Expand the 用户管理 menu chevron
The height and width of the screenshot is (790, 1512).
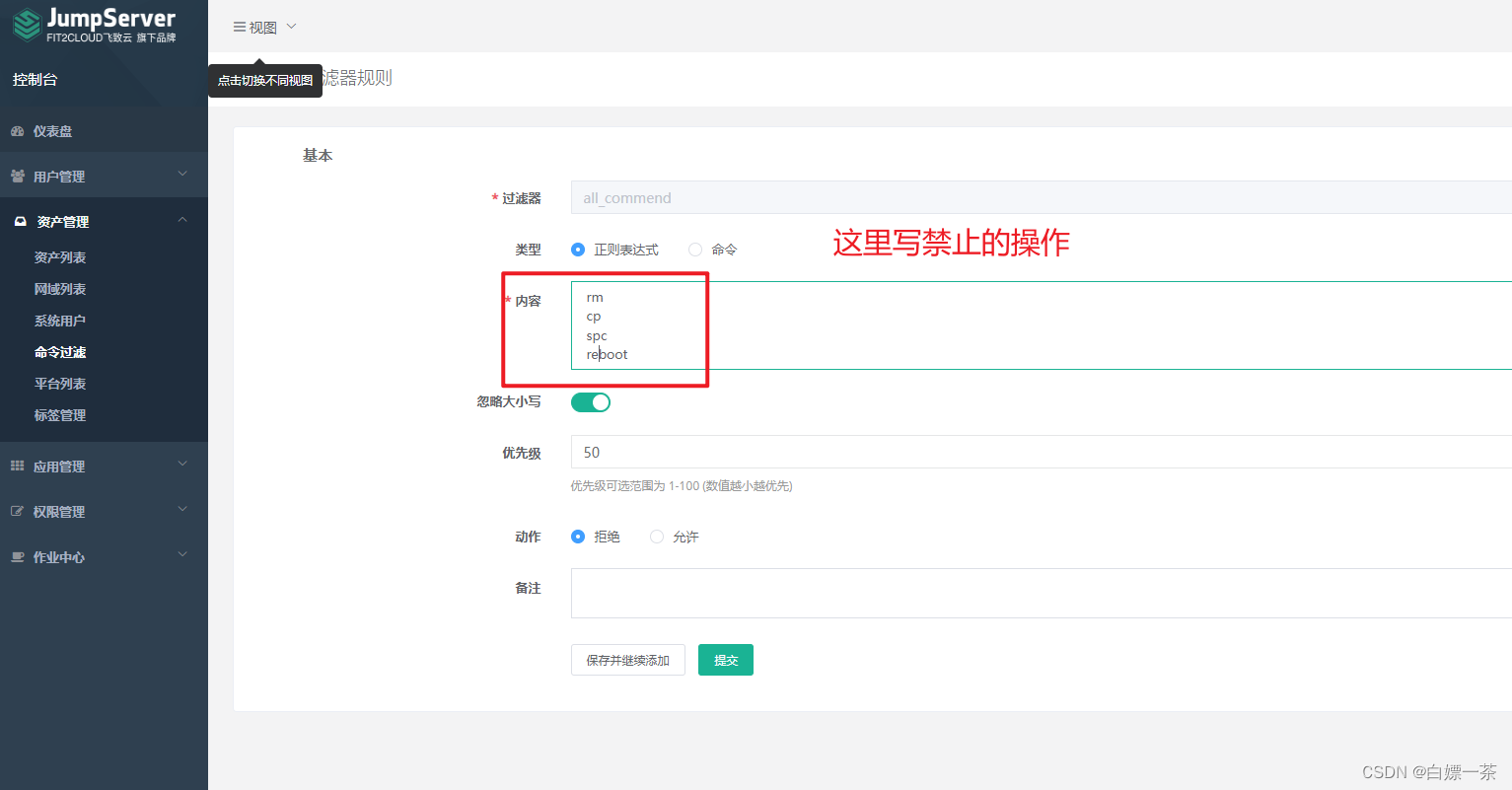[182, 175]
